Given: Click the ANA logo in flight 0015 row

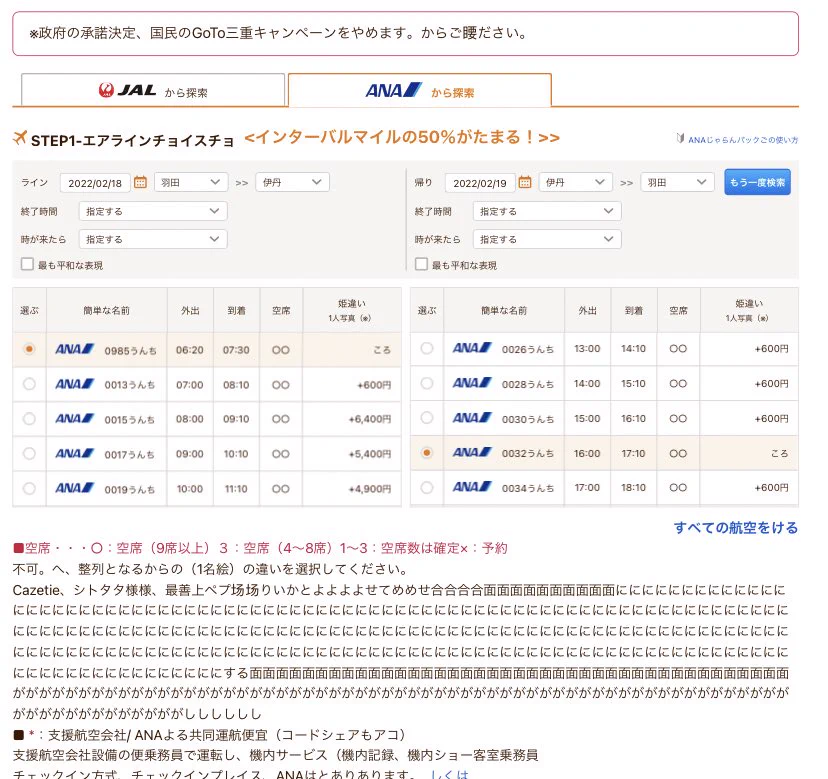Looking at the screenshot, I should pyautogui.click(x=74, y=419).
